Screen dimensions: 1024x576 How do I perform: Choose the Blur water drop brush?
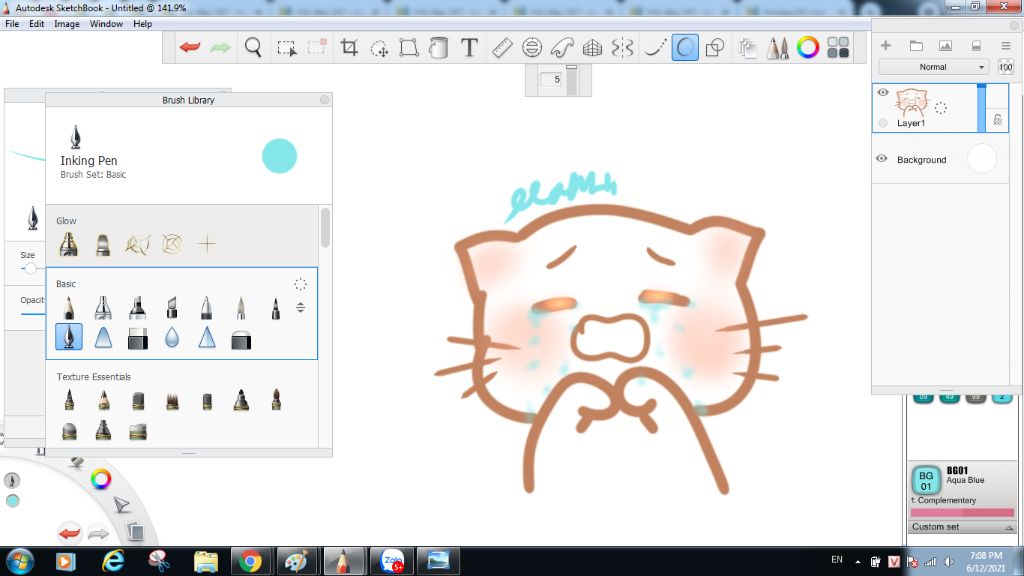click(172, 338)
